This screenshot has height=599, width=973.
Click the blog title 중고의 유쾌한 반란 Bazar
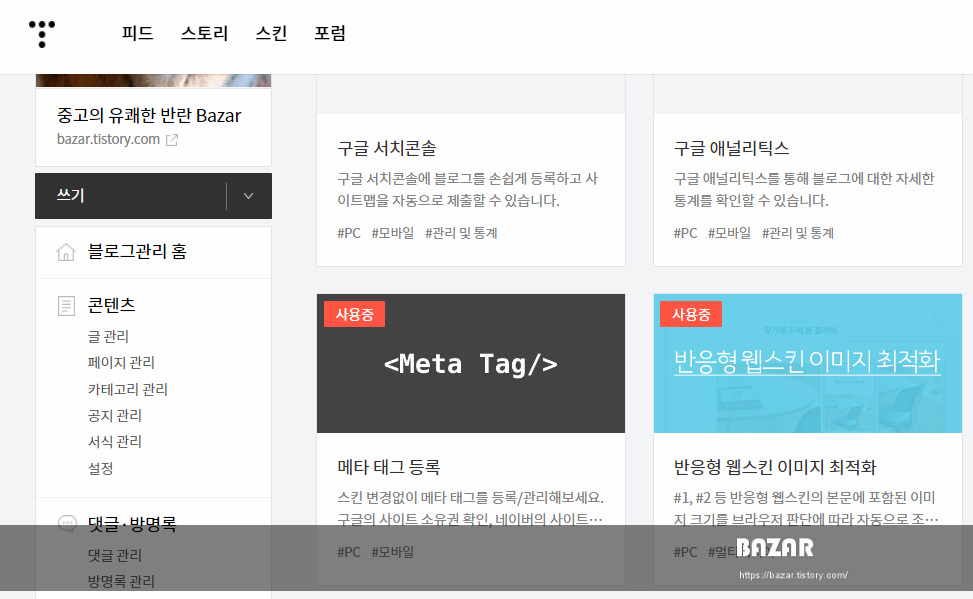[149, 115]
